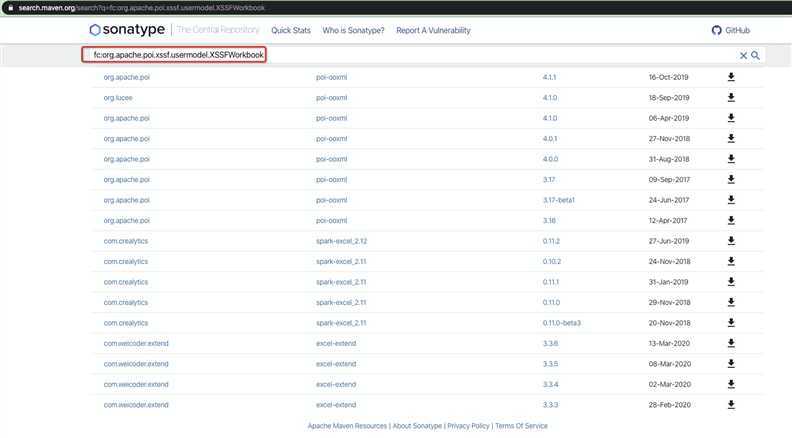Screen dimensions: 792x438
Task: Open version 3.16 link
Action: pyautogui.click(x=549, y=220)
